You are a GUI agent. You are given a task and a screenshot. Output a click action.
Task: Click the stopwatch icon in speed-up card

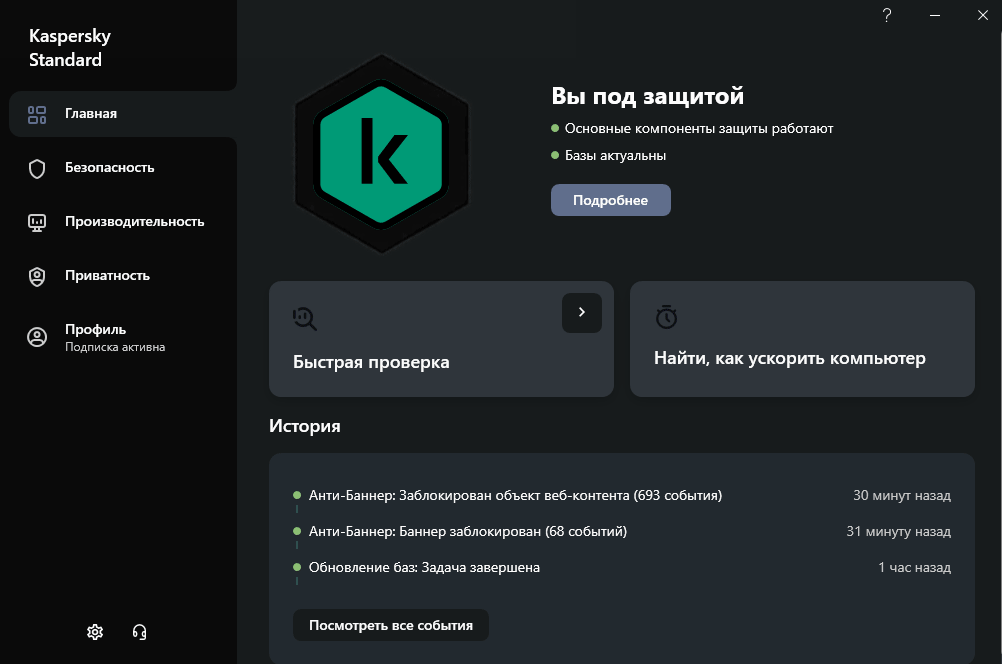[x=667, y=317]
